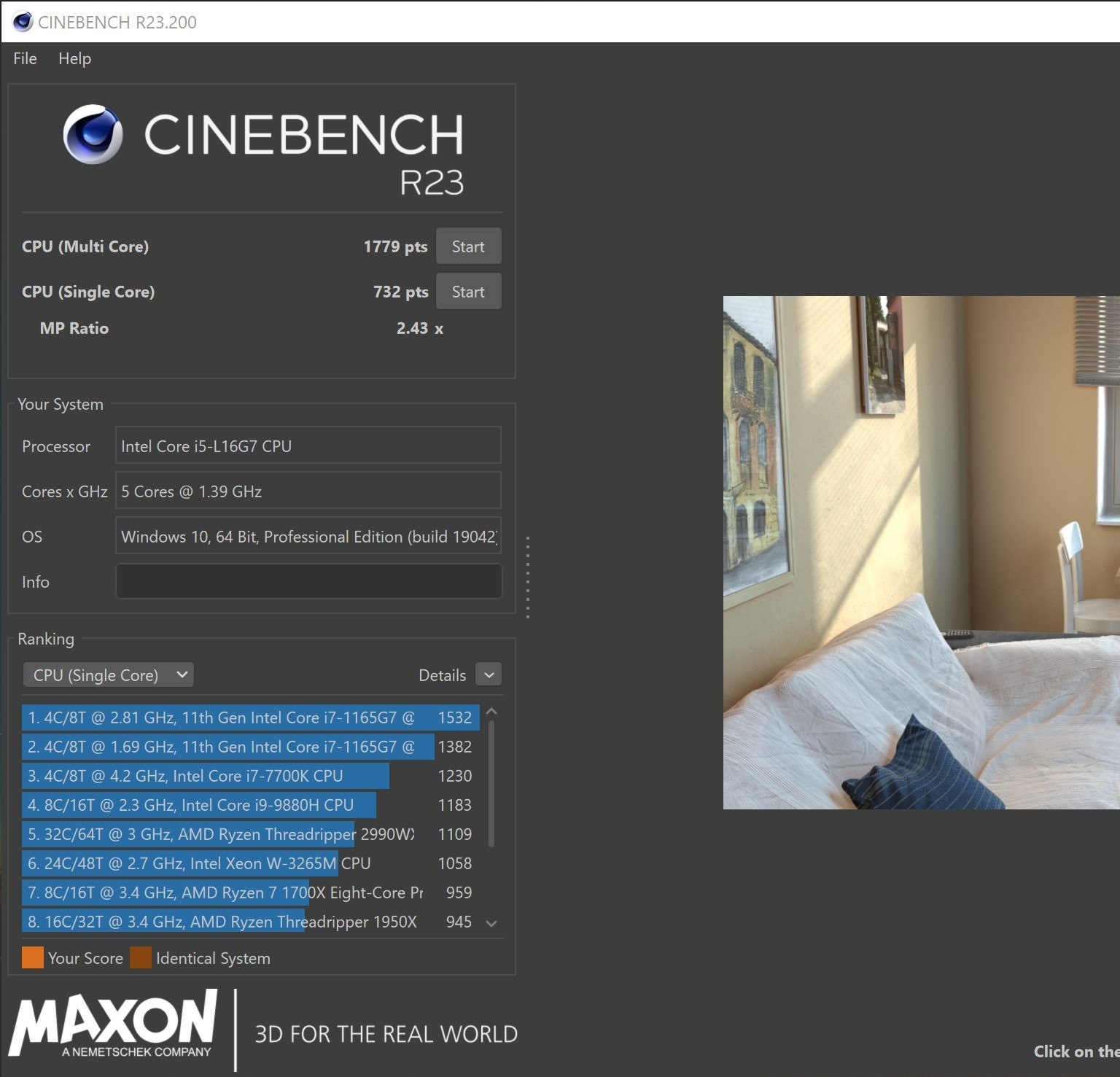
Task: Click the 732 pts single core score
Action: [x=400, y=292]
